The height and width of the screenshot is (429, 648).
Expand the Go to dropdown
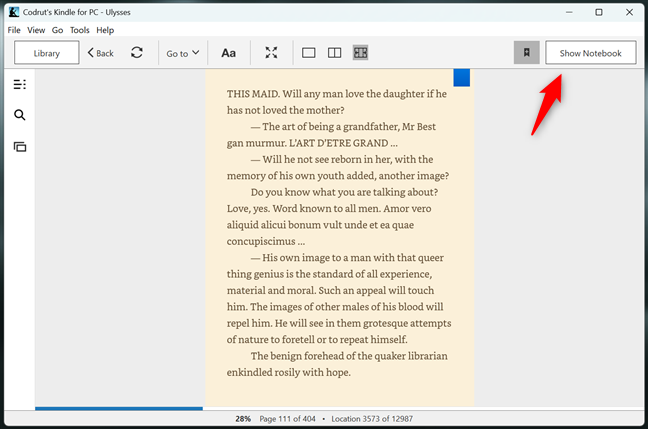182,53
